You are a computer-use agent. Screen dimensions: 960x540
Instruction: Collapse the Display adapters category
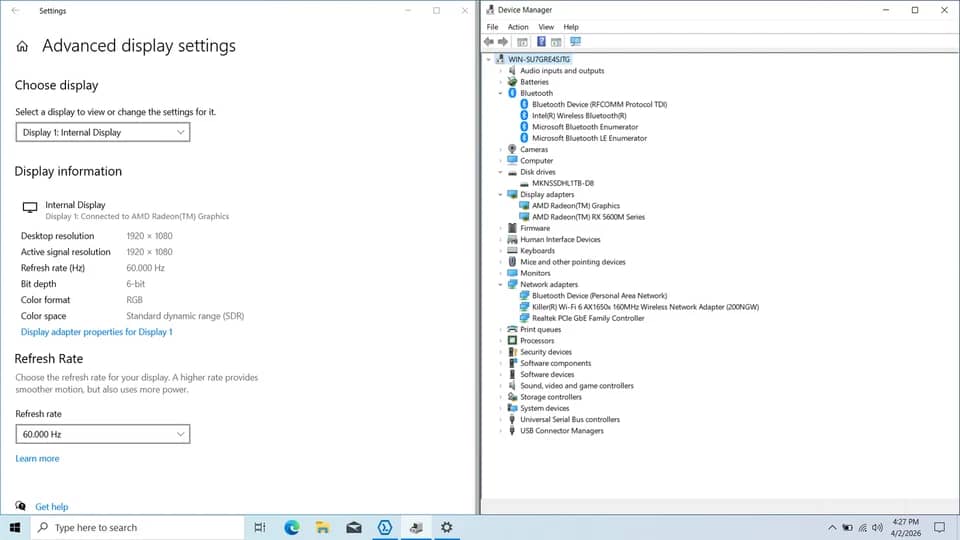[501, 195]
